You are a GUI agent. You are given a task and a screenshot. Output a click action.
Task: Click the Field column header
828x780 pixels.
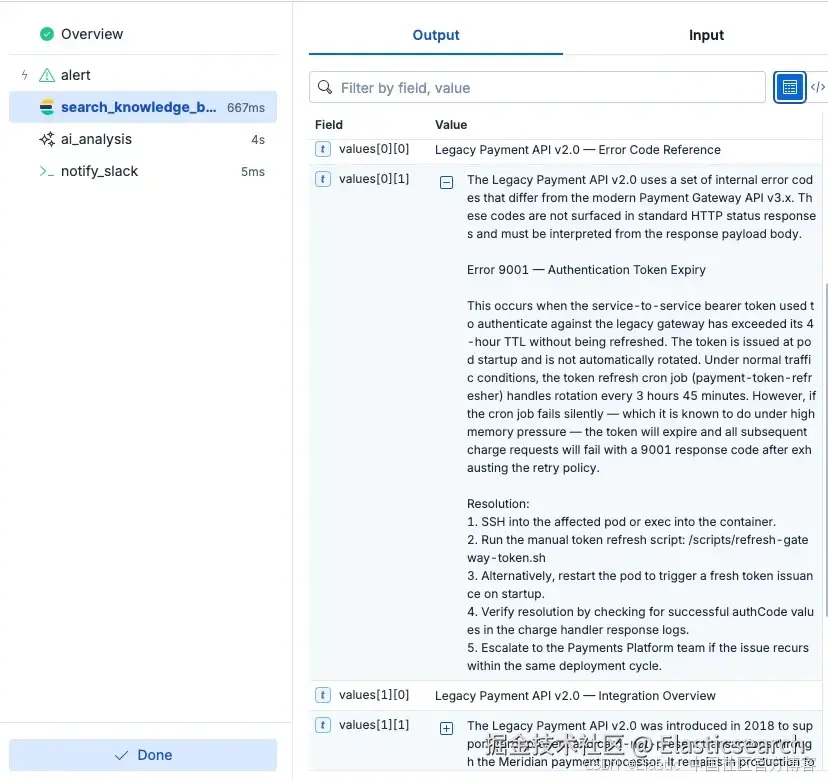(x=328, y=125)
